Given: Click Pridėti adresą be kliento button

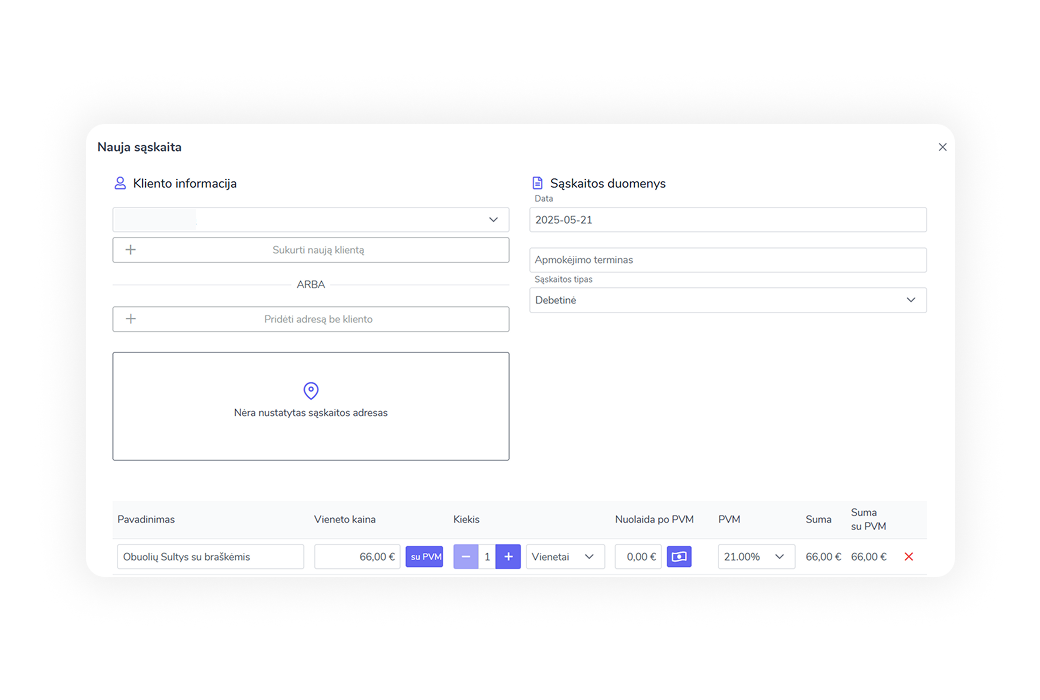Looking at the screenshot, I should tap(311, 319).
